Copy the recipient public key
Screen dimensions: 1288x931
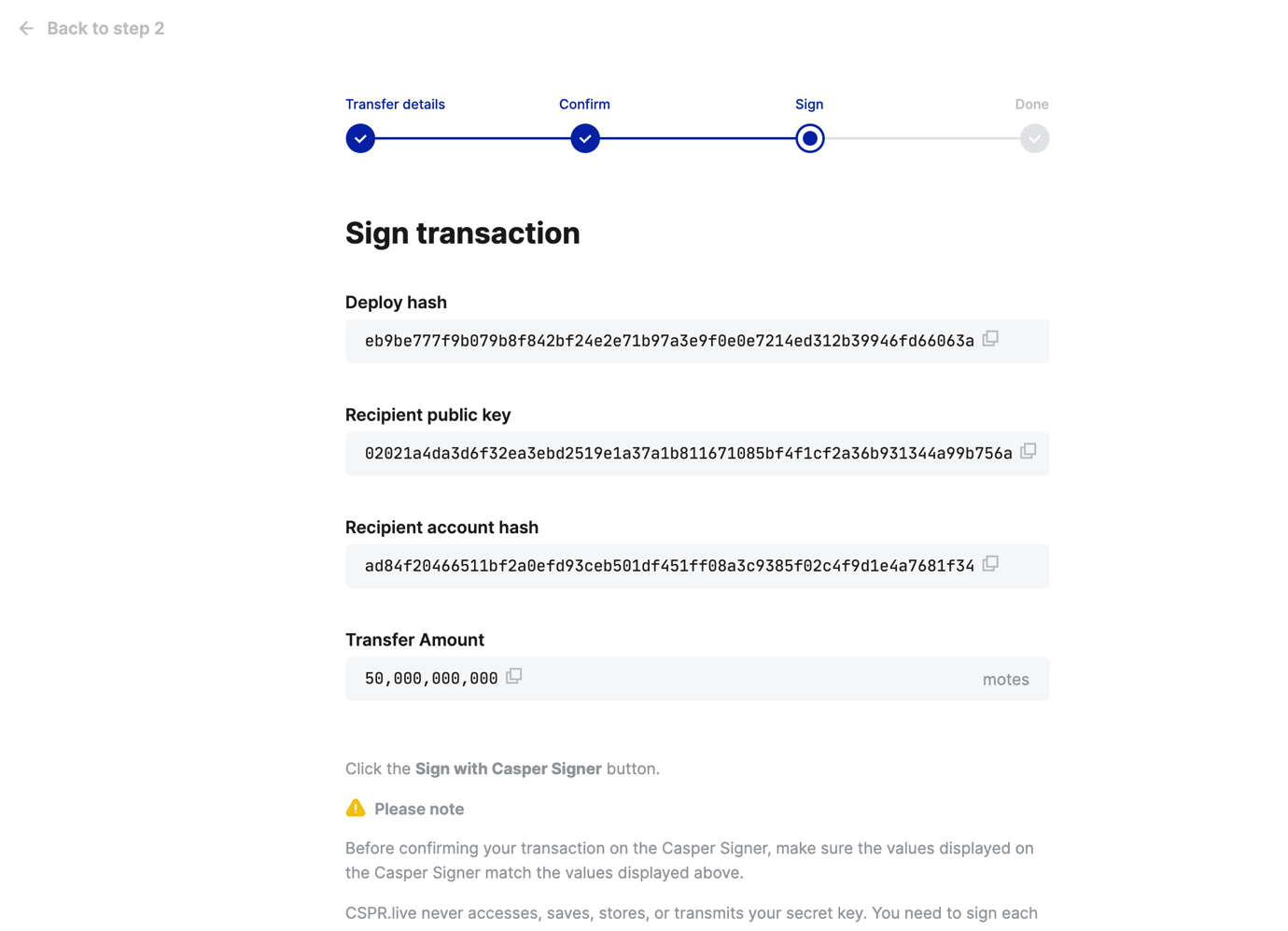pyautogui.click(x=1028, y=451)
